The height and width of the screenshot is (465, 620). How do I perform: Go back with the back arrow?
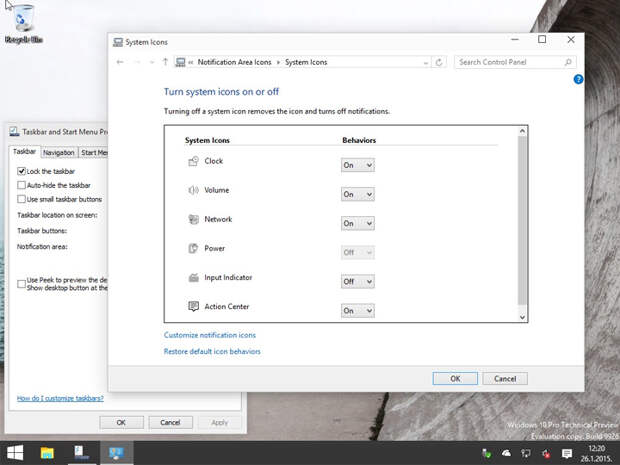120,62
